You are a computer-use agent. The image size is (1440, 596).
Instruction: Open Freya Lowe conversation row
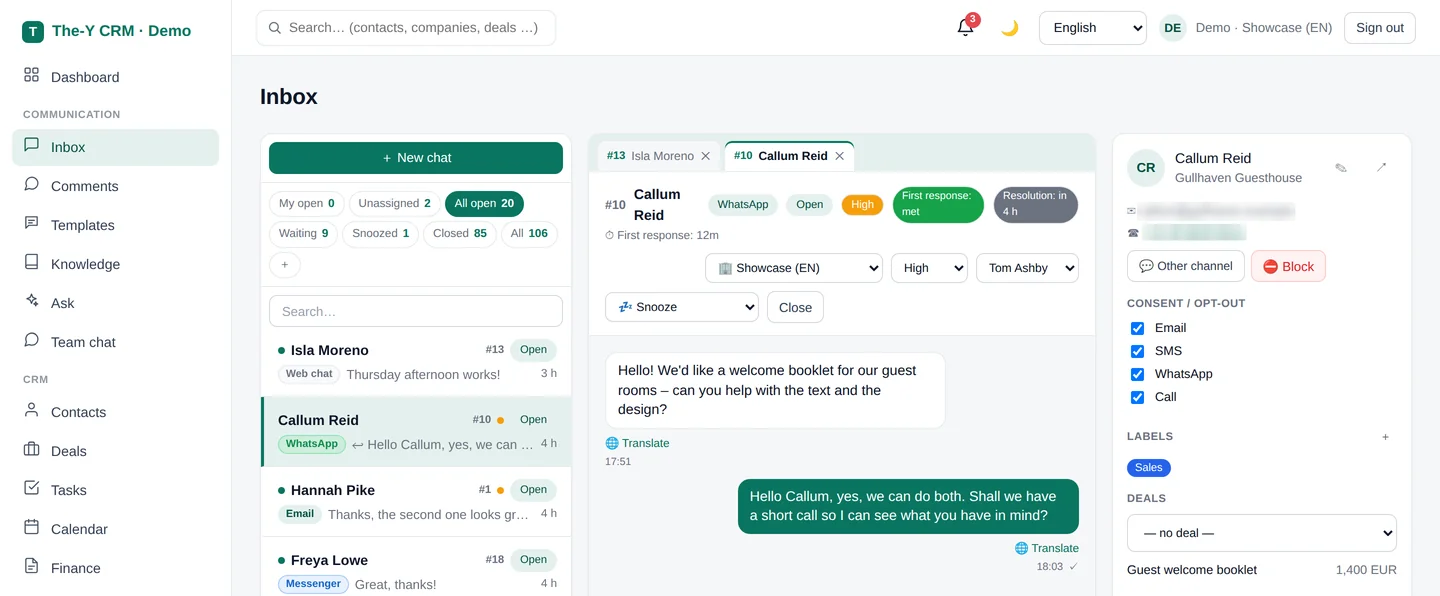[416, 567]
